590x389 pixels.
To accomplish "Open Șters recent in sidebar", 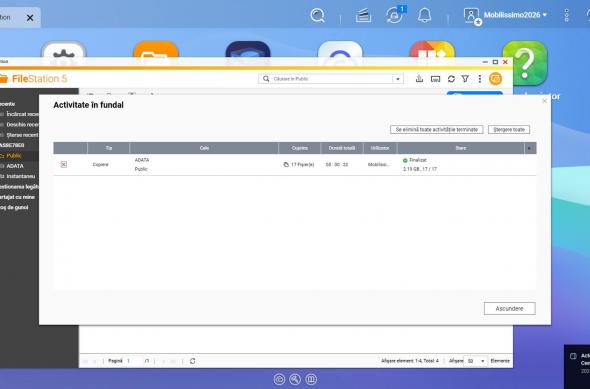I will 22,135.
